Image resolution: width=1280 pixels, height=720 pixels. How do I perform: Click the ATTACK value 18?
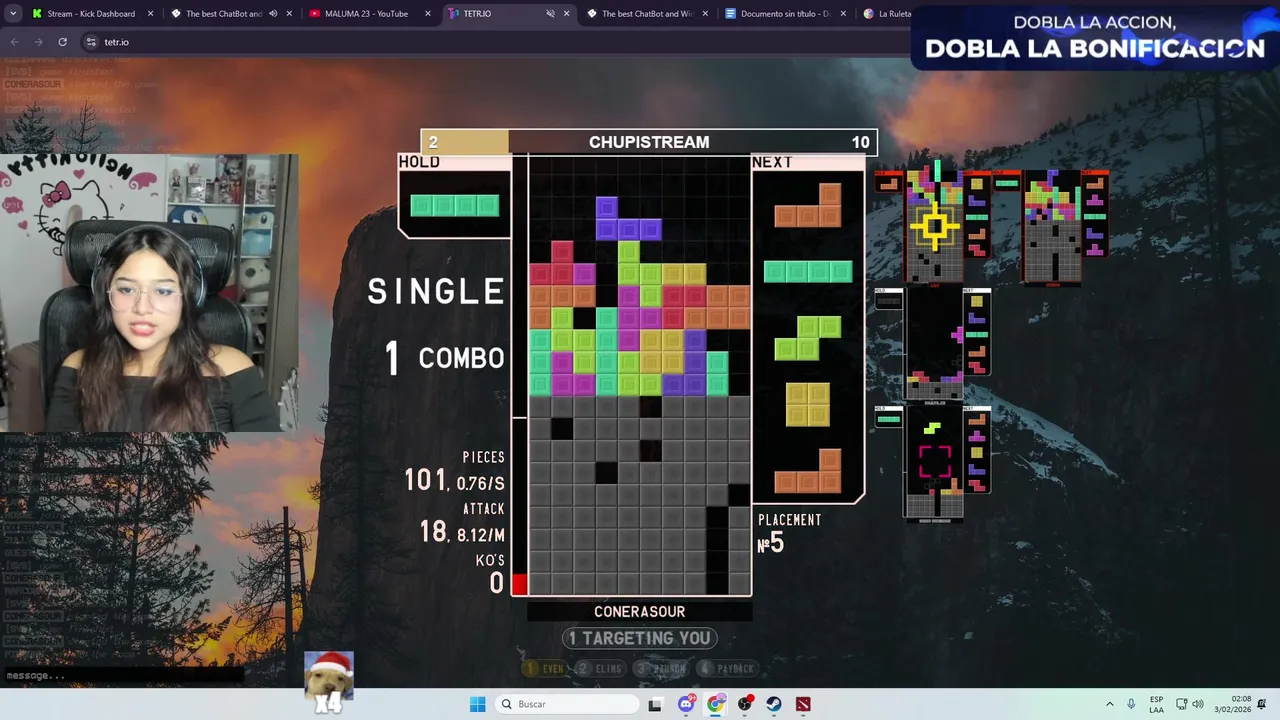click(x=433, y=532)
